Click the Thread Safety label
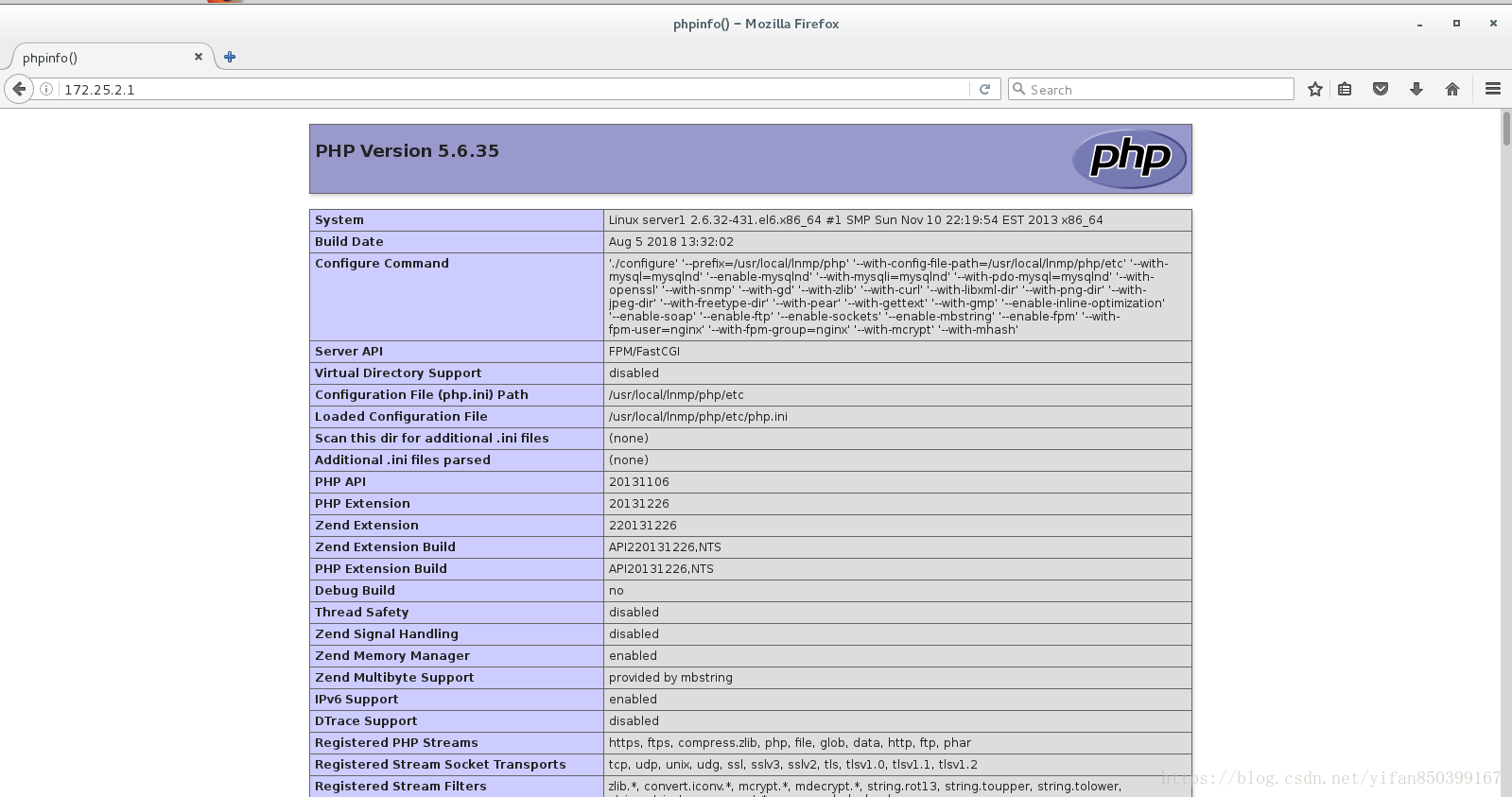The height and width of the screenshot is (797, 1512). [362, 612]
